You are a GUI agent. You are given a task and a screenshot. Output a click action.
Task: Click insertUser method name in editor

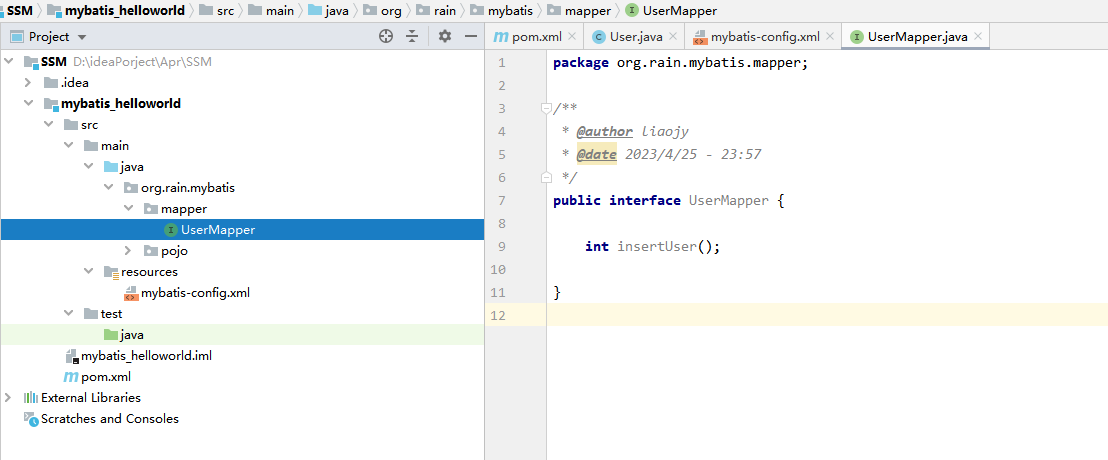tap(657, 247)
